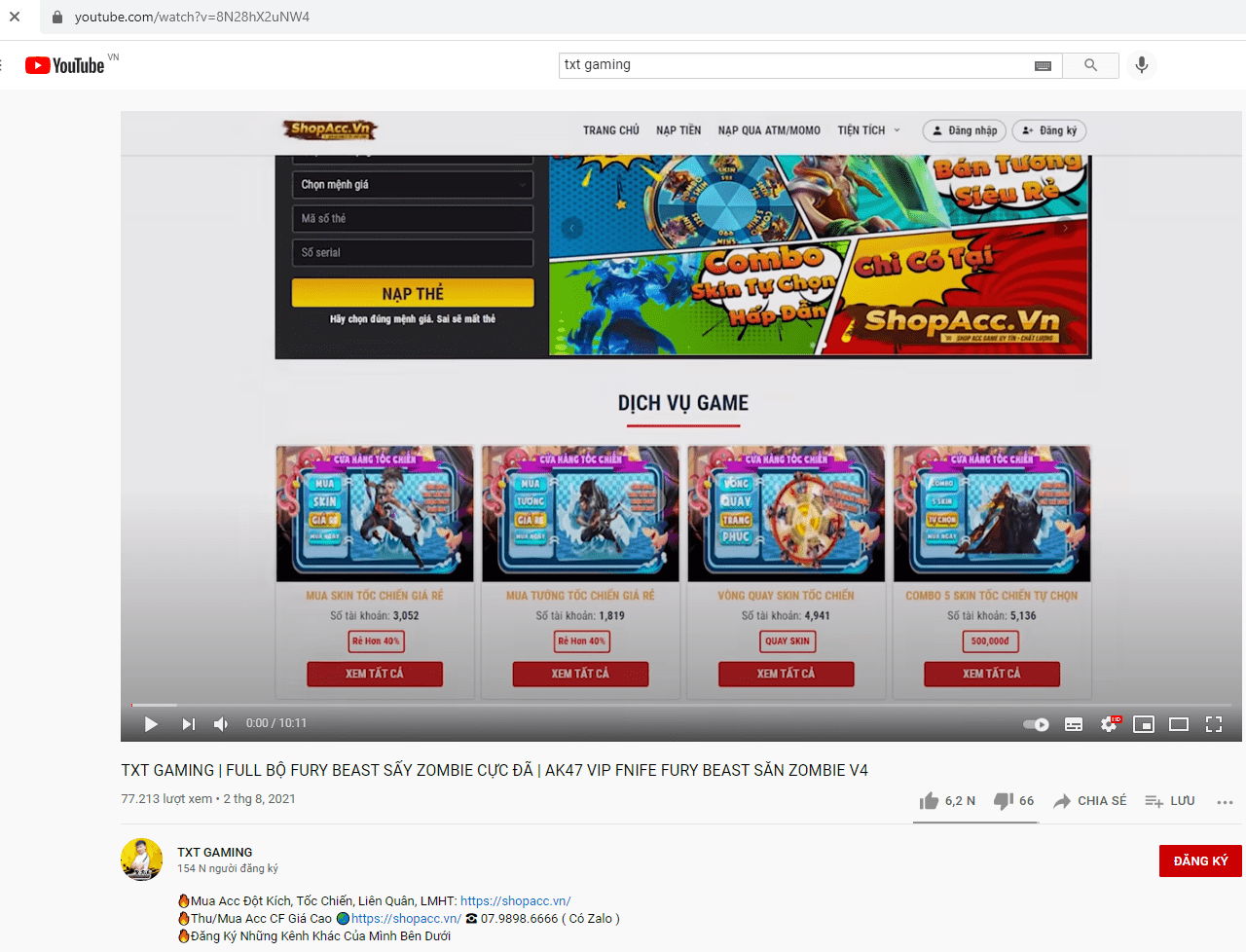Click the video progress bar

(x=681, y=704)
